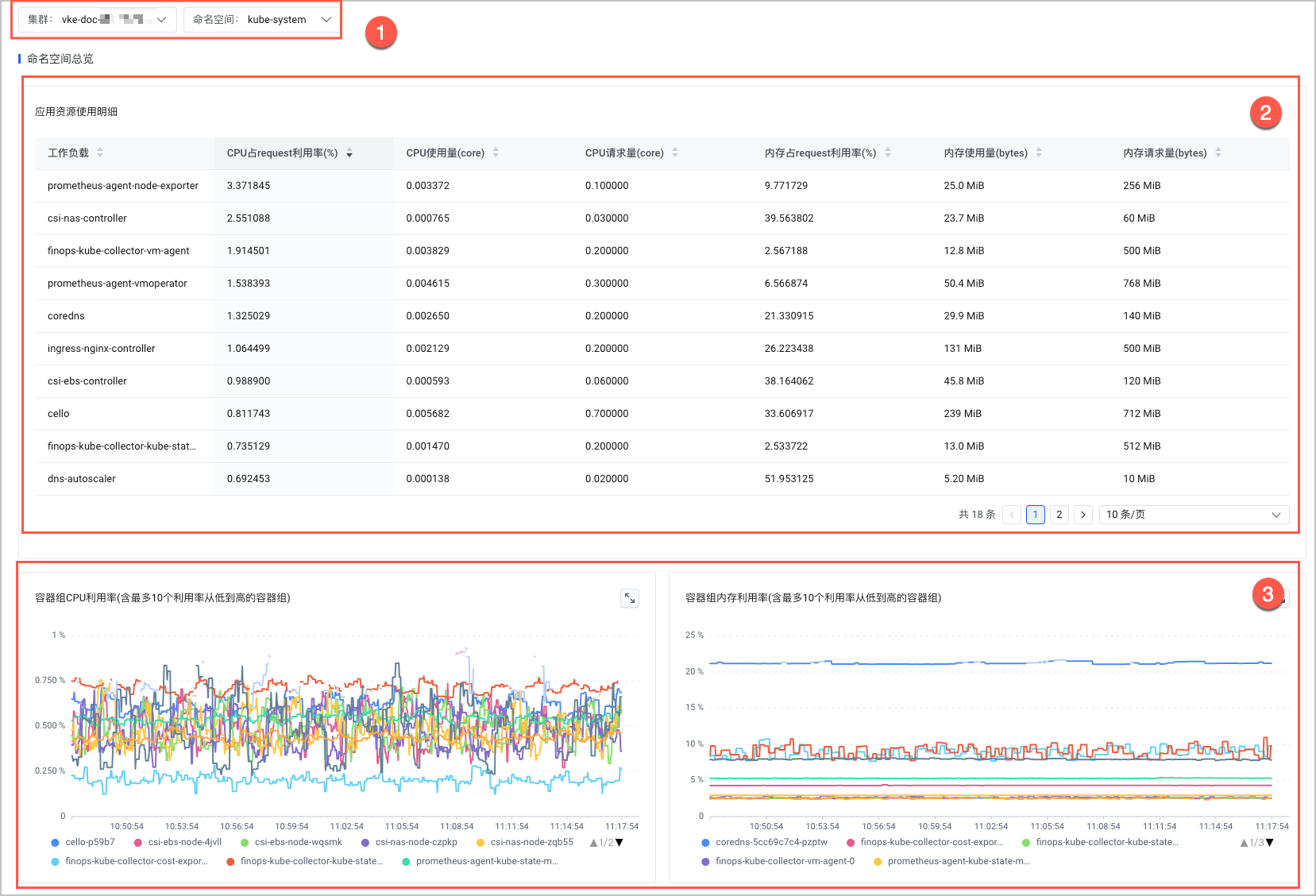The height and width of the screenshot is (896, 1316).
Task: Sort by memory request utilization column
Action: pos(888,153)
